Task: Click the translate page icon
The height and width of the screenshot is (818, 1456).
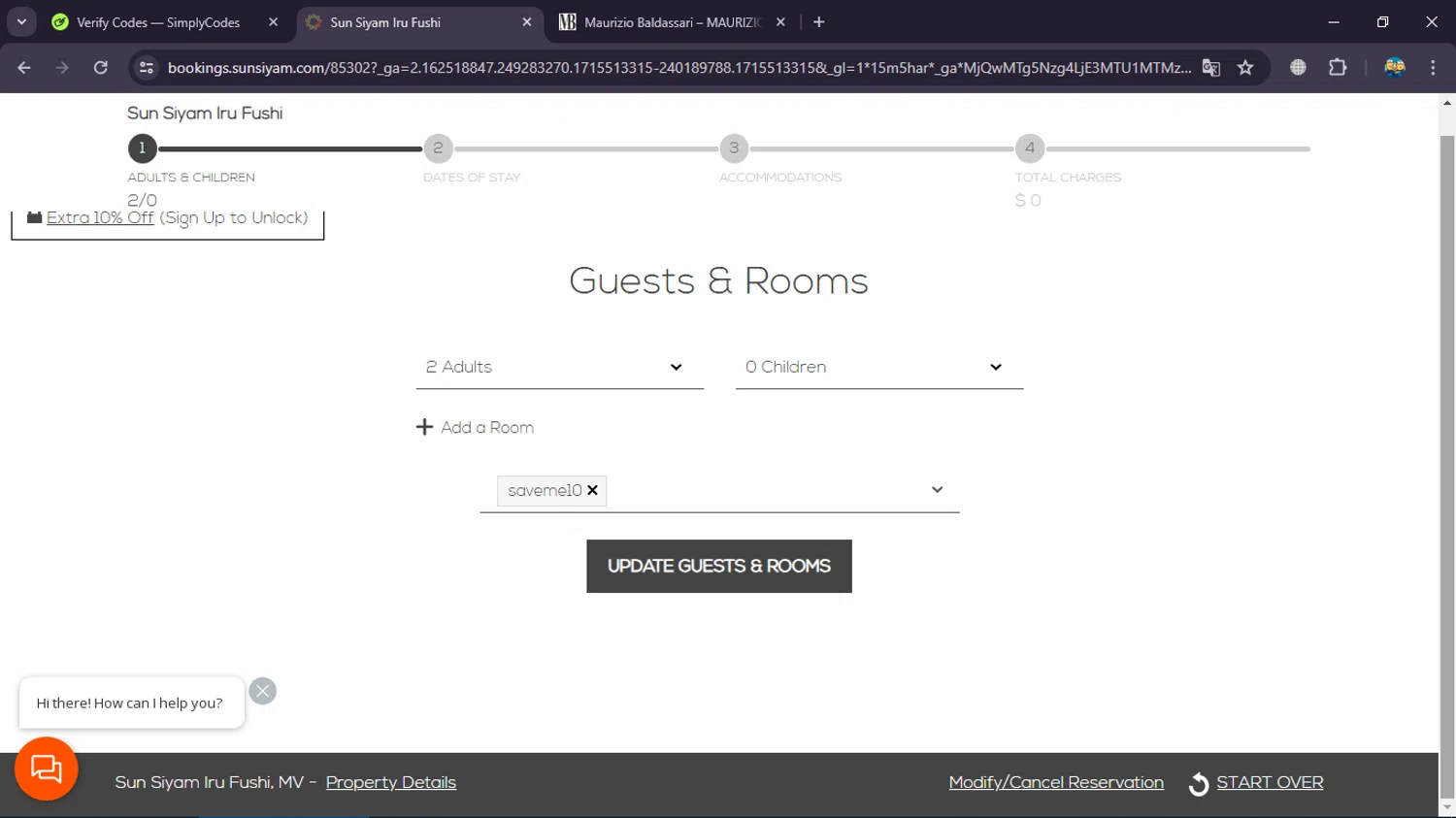Action: (1211, 68)
